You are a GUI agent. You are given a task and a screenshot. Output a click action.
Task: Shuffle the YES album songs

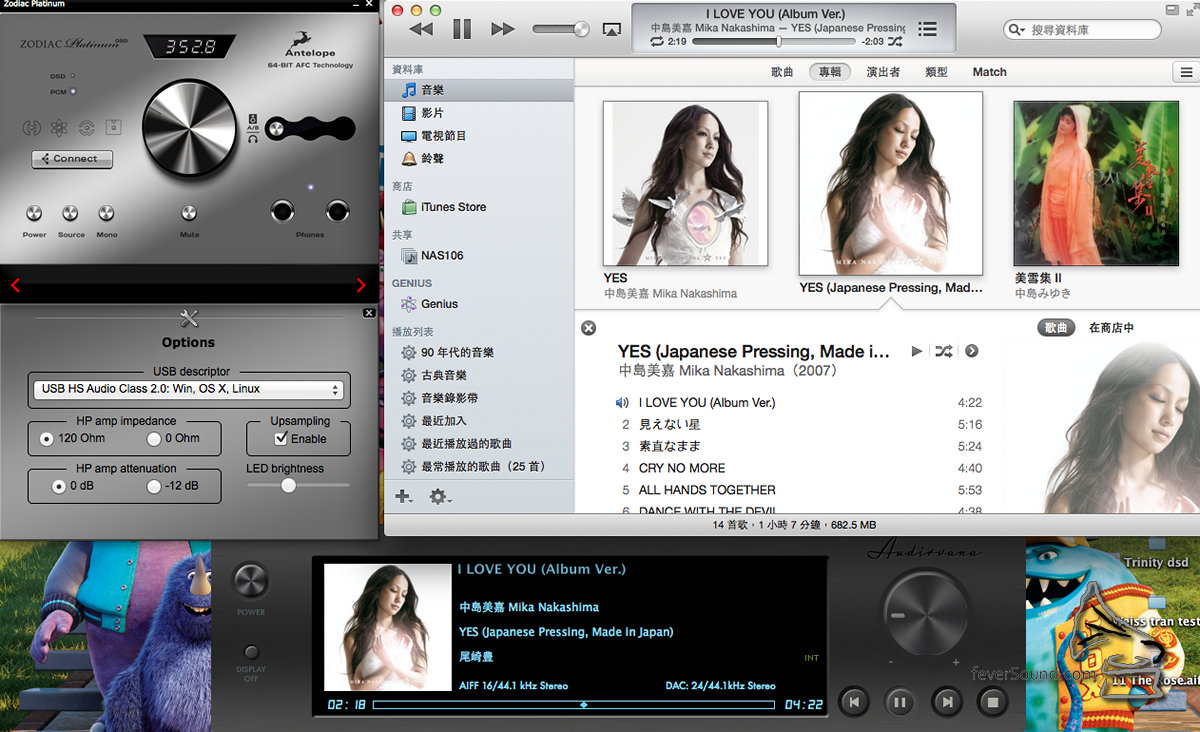pos(944,351)
